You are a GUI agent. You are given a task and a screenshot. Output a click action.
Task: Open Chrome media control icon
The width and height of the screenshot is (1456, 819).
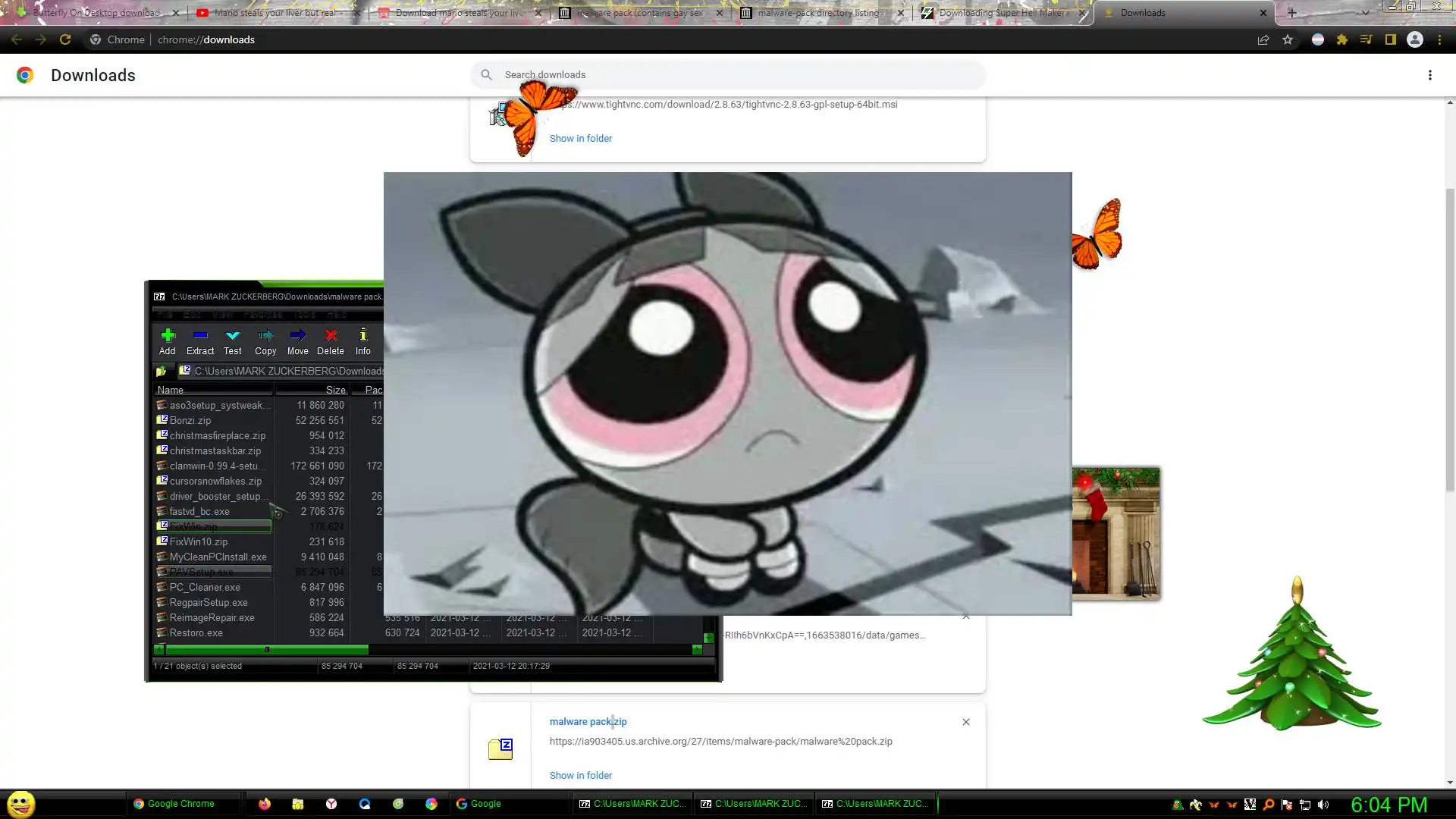pos(1367,39)
